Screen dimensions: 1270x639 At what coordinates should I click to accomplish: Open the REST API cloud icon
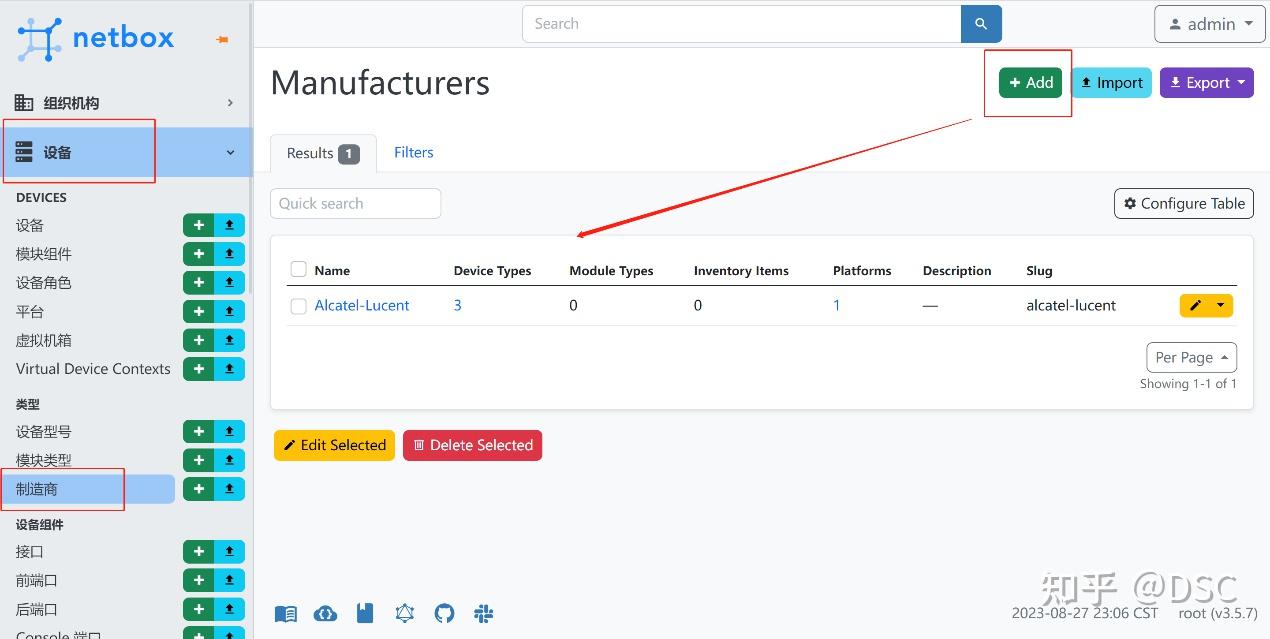click(x=325, y=614)
